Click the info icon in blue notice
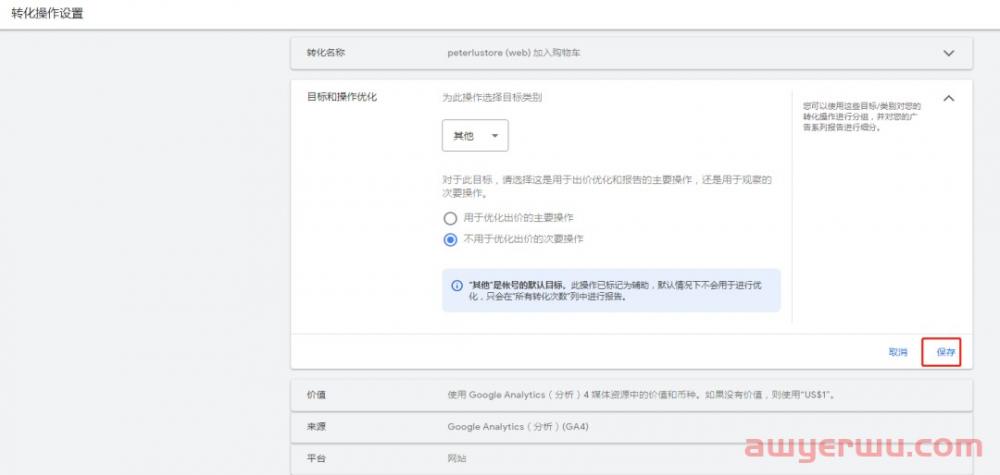 point(457,286)
